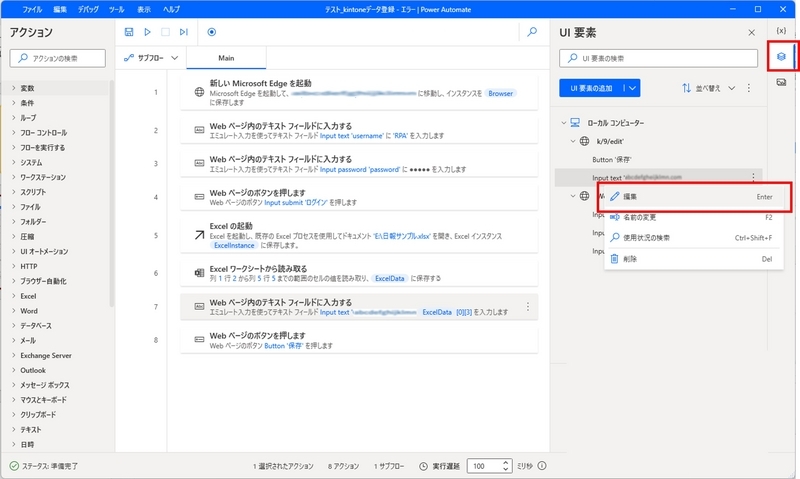Expand the Excel actions group
Image resolution: width=800 pixels, height=479 pixels.
pos(13,296)
